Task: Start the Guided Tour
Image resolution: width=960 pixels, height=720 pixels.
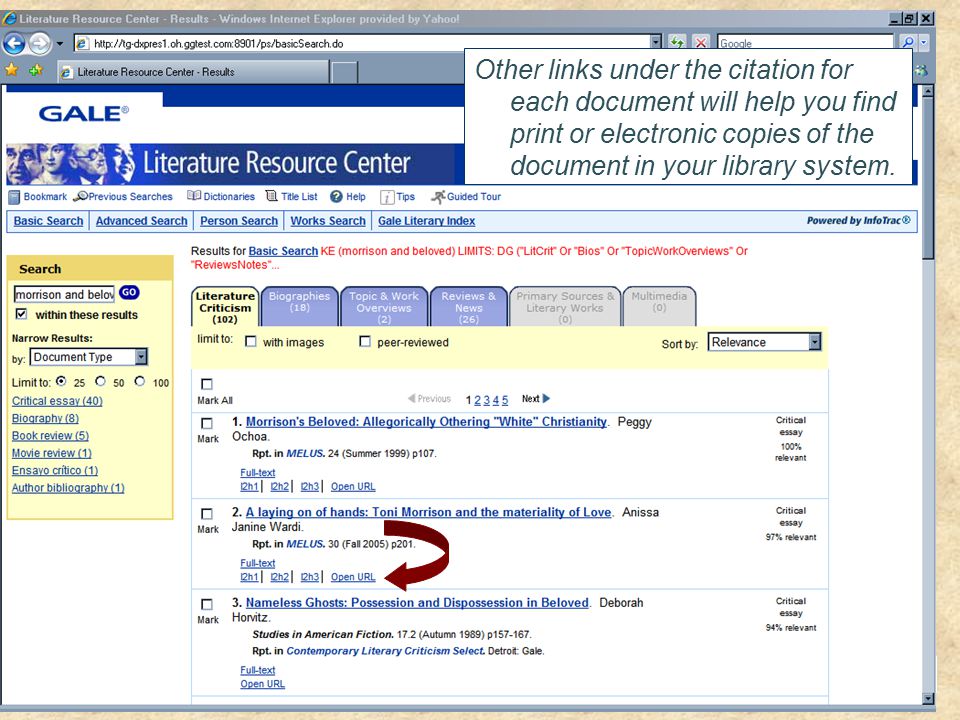Action: [x=465, y=197]
